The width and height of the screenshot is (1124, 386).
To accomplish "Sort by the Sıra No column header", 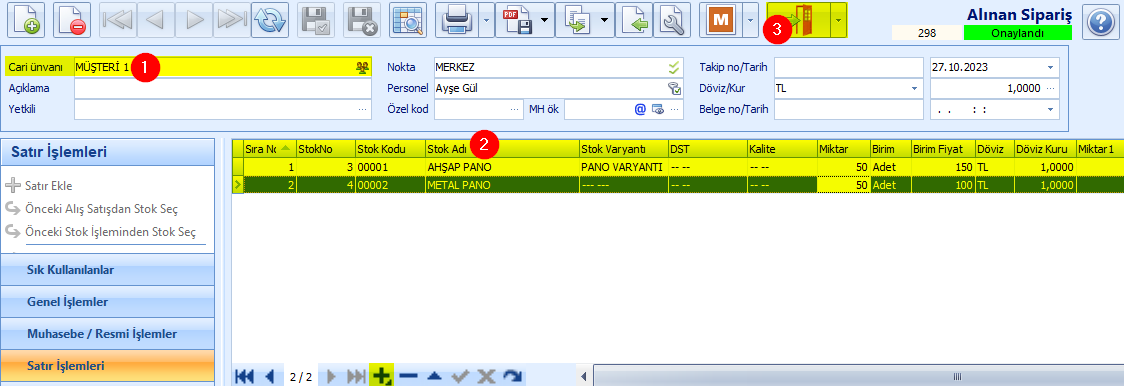I will click(x=269, y=149).
